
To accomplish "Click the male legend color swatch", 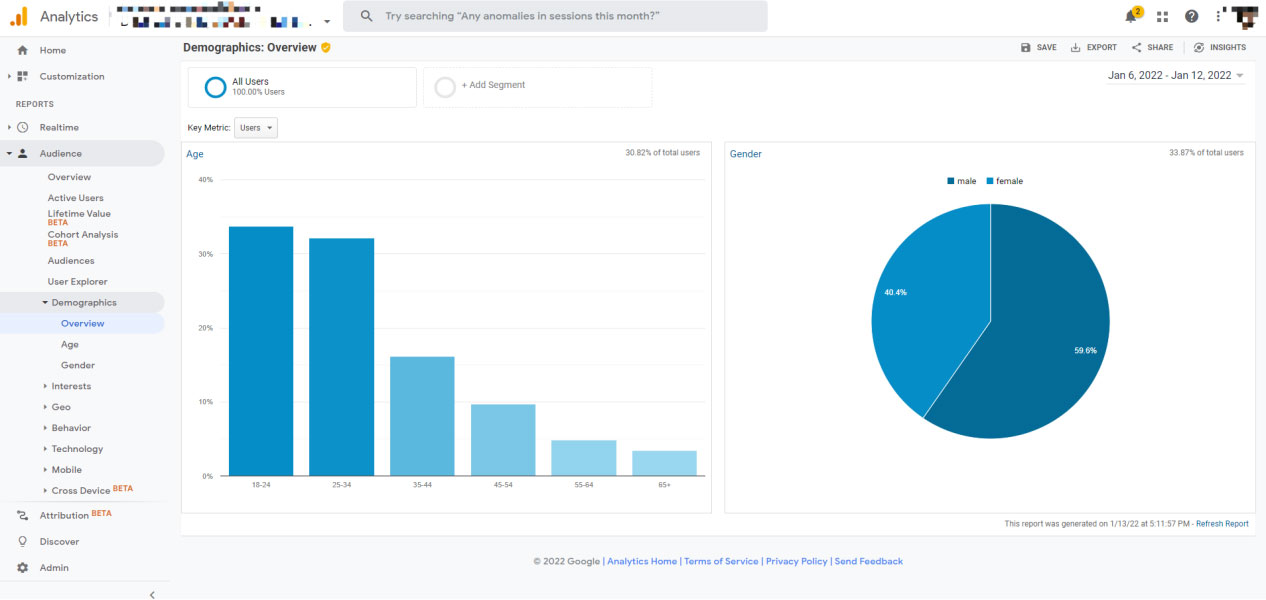I will tap(951, 181).
